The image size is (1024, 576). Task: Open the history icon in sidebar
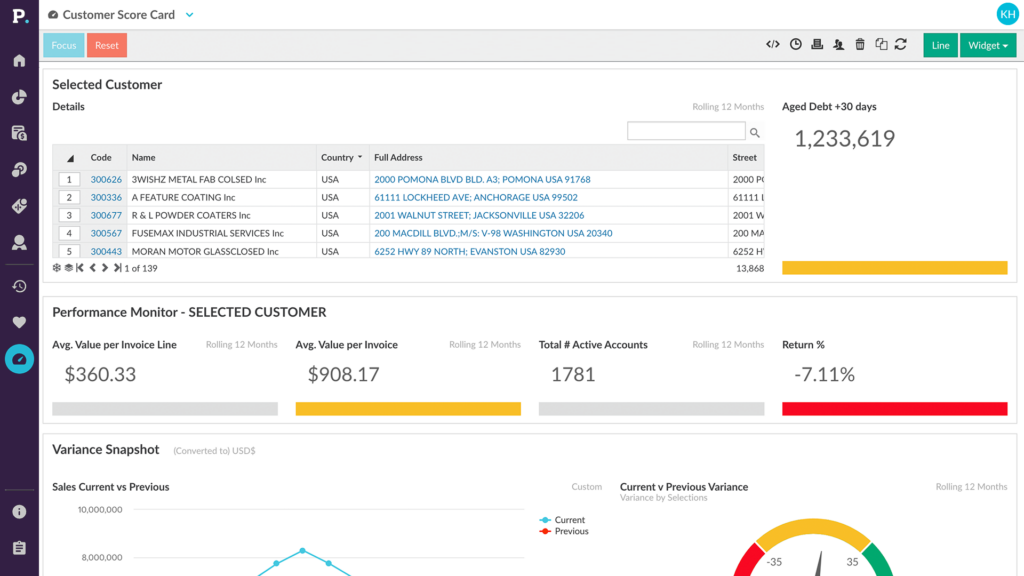[x=19, y=286]
